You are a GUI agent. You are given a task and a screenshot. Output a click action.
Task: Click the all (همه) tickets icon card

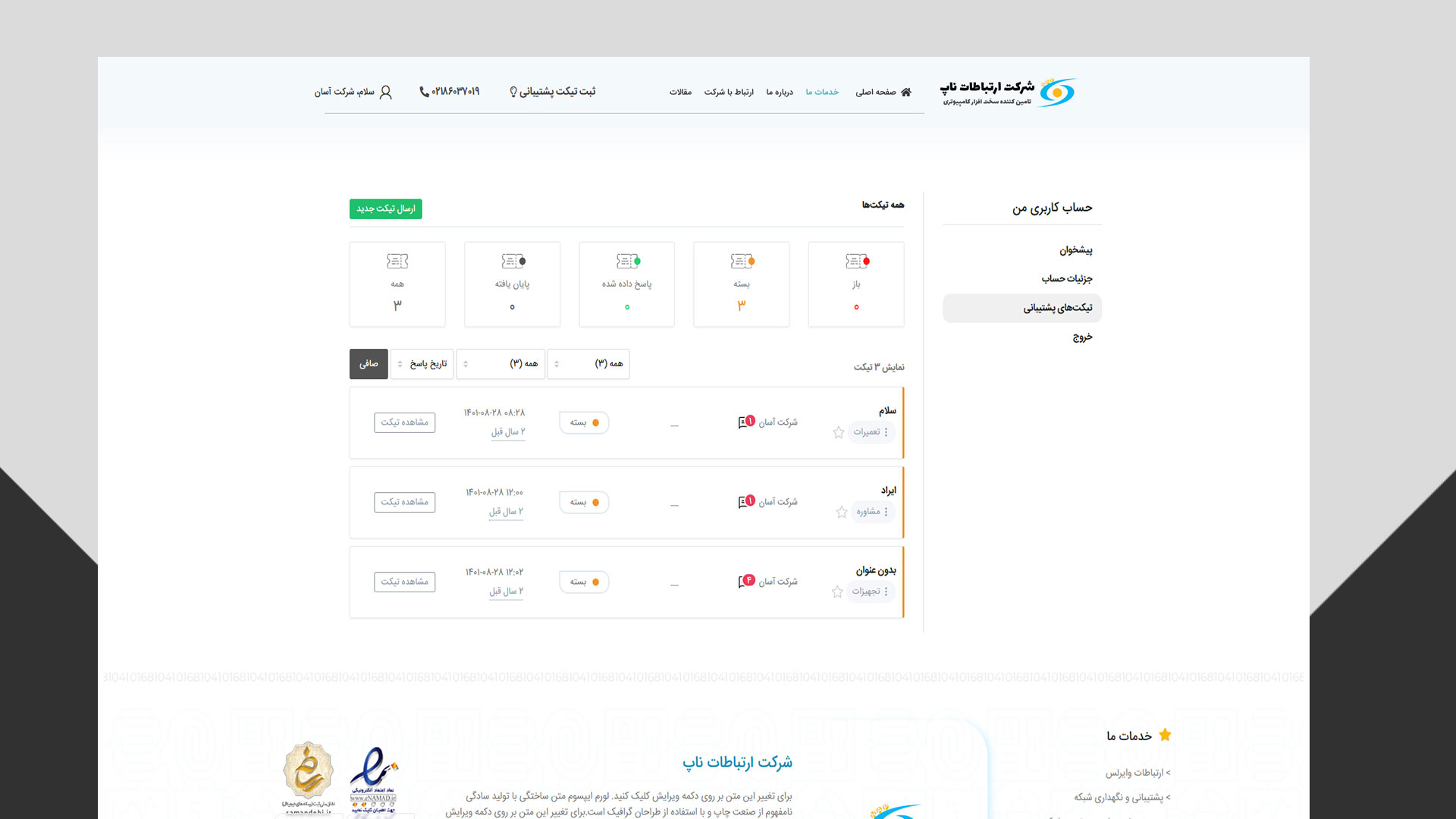tap(397, 262)
